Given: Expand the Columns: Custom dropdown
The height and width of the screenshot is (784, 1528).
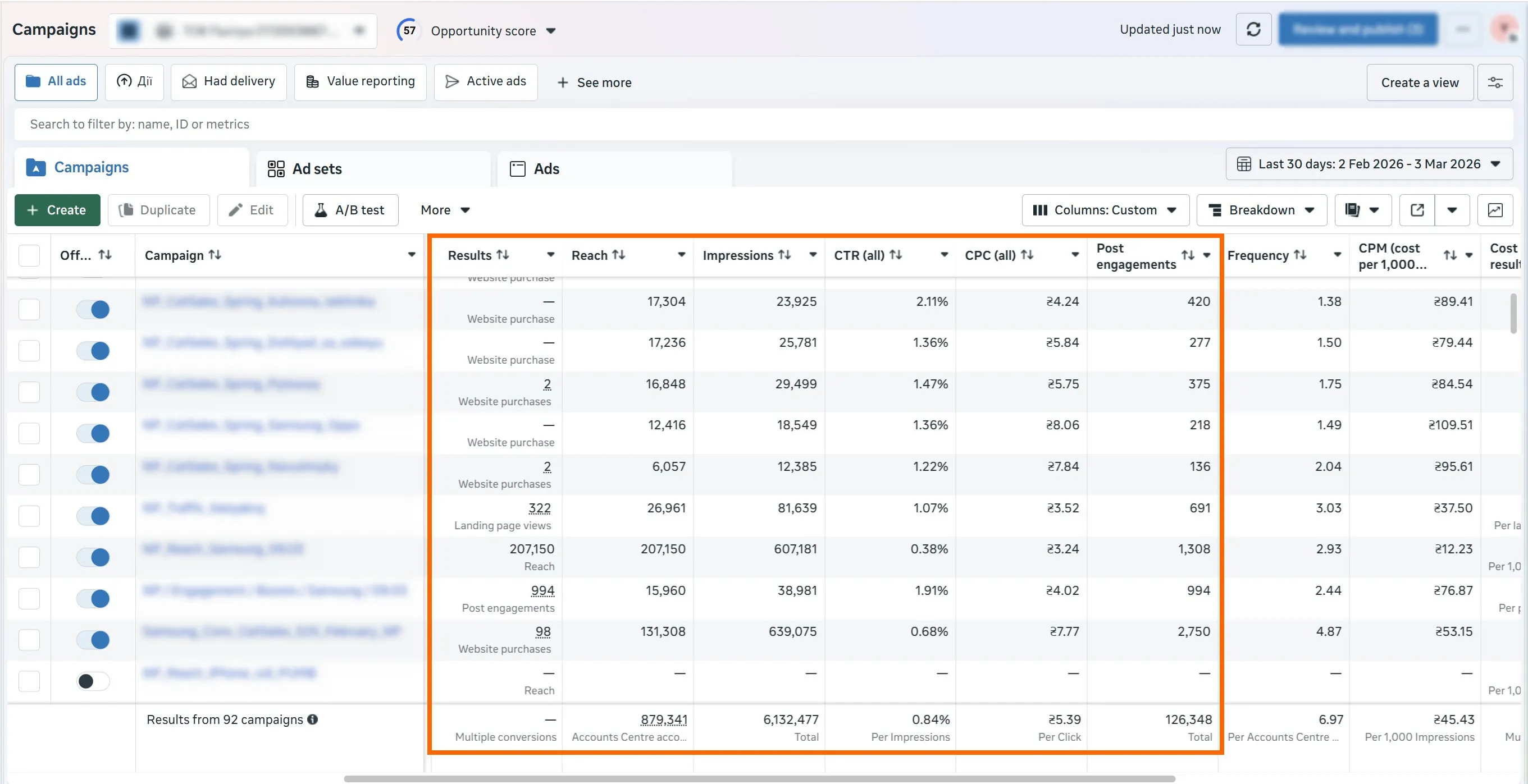Looking at the screenshot, I should click(x=1105, y=210).
